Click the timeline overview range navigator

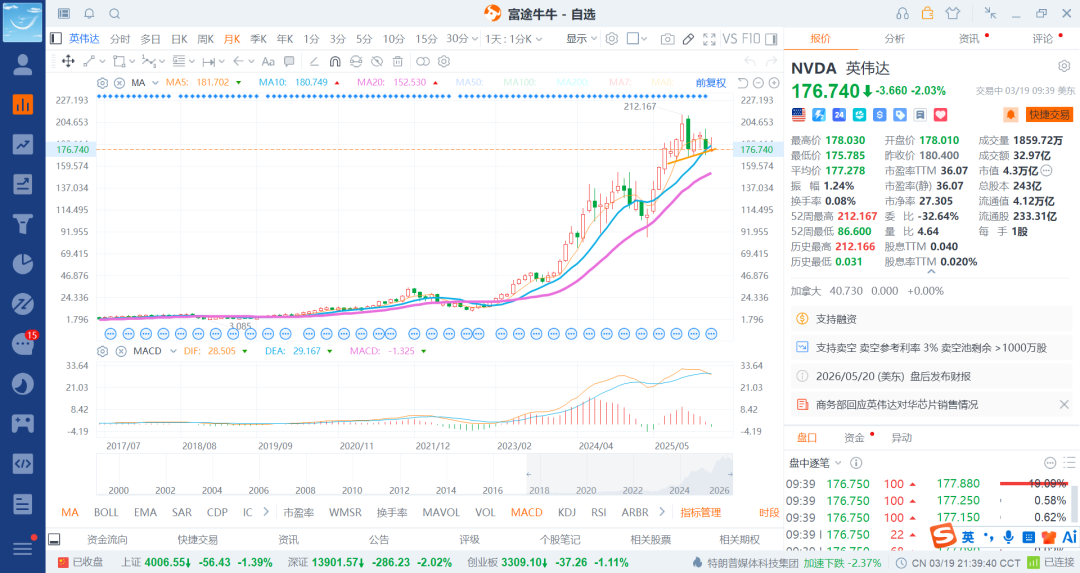[415, 475]
